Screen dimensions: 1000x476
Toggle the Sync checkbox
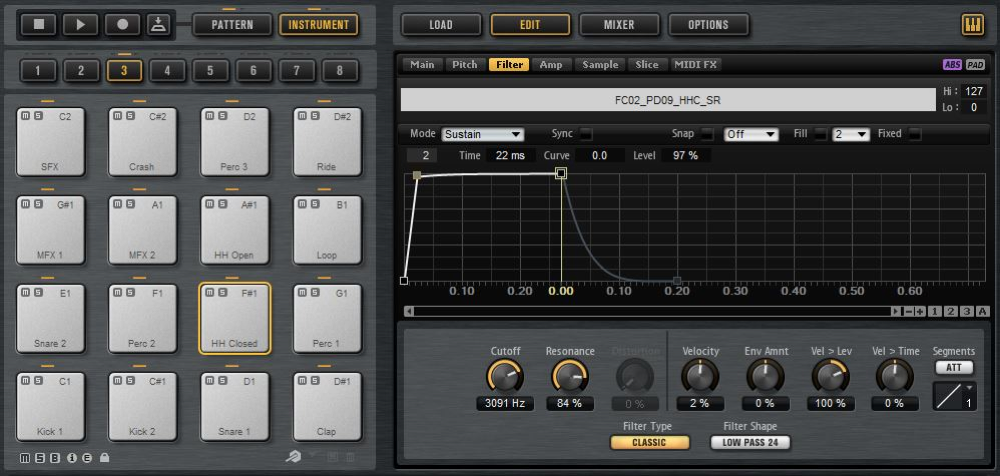(x=586, y=134)
